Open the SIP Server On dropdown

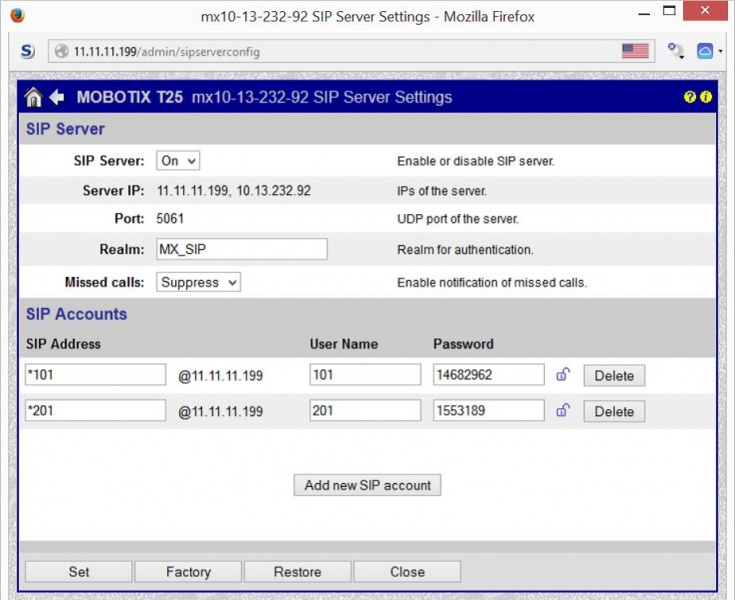[x=178, y=160]
